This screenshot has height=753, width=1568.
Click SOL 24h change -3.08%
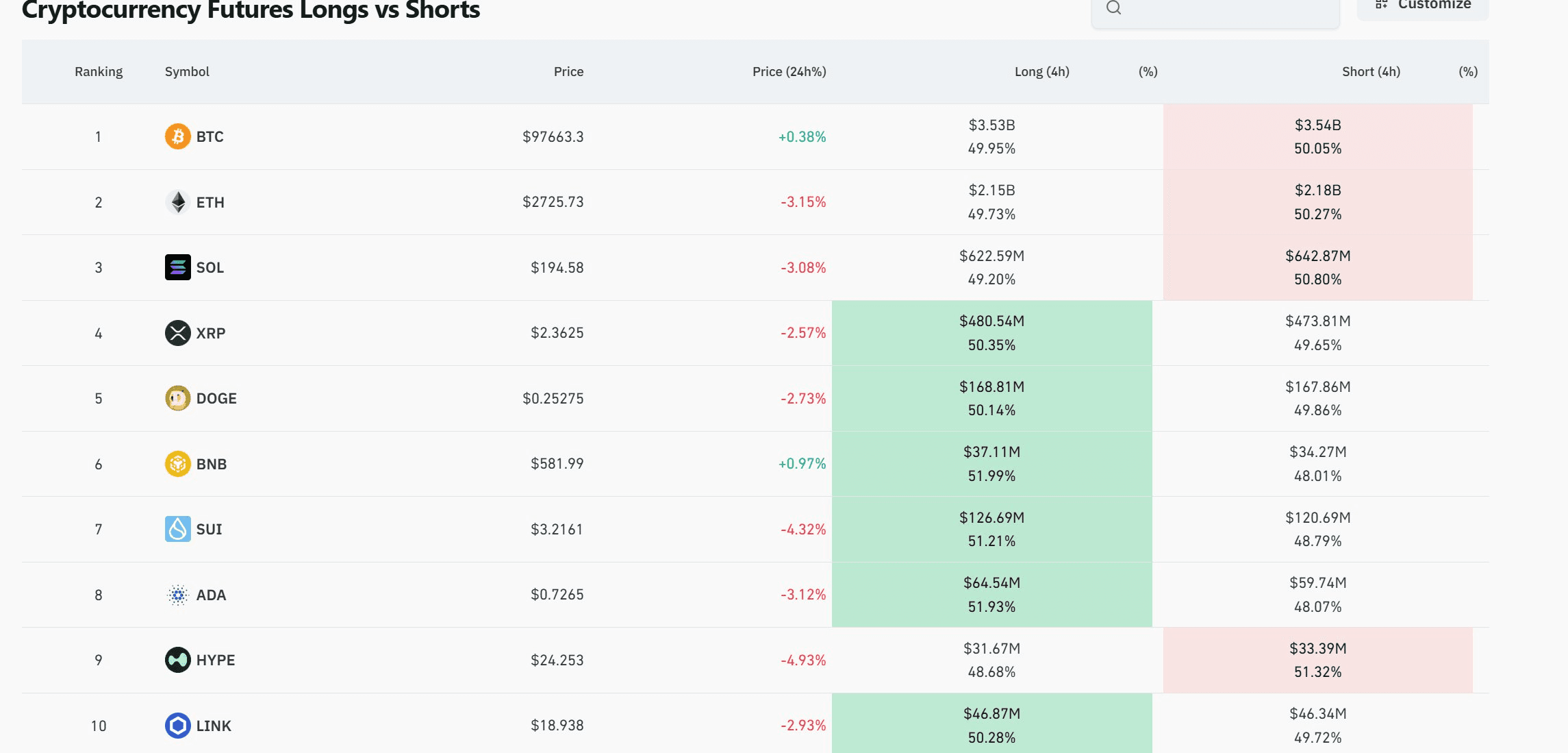(x=804, y=267)
